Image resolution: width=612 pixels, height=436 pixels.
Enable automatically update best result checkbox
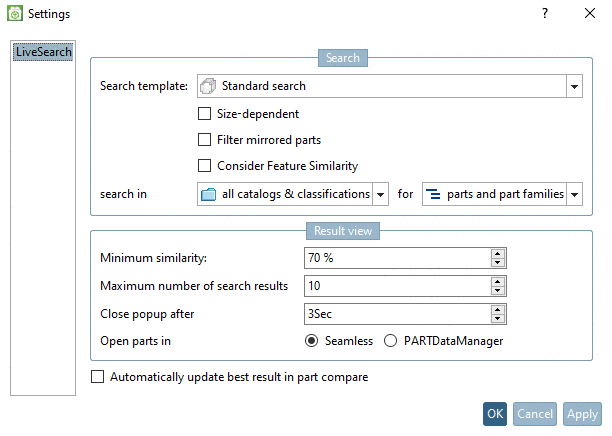pos(97,378)
